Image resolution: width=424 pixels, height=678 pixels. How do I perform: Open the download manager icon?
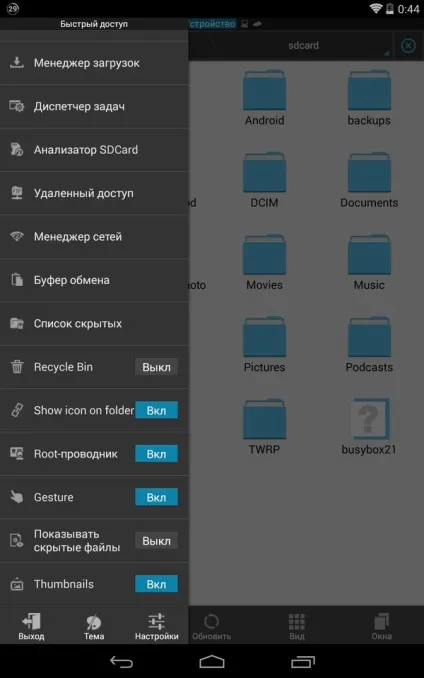coord(17,63)
